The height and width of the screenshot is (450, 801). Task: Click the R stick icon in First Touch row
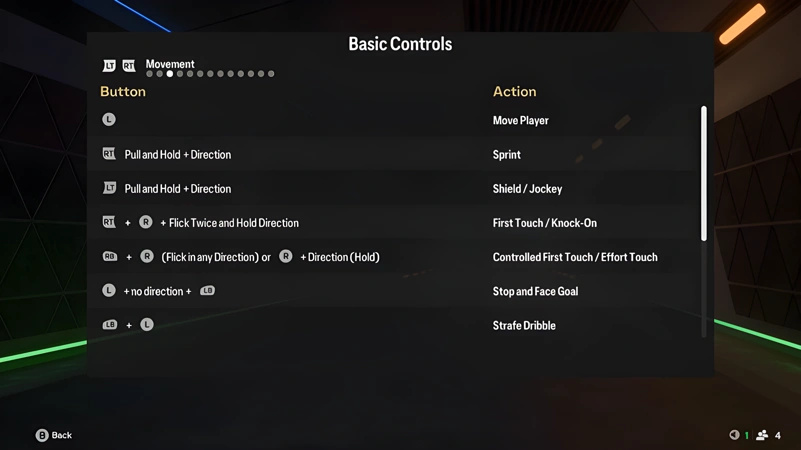146,222
